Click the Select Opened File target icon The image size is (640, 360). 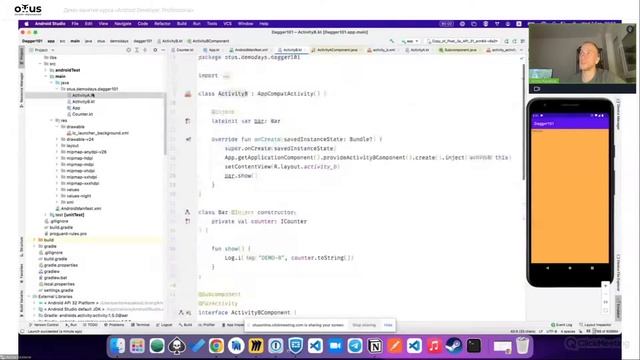(129, 50)
